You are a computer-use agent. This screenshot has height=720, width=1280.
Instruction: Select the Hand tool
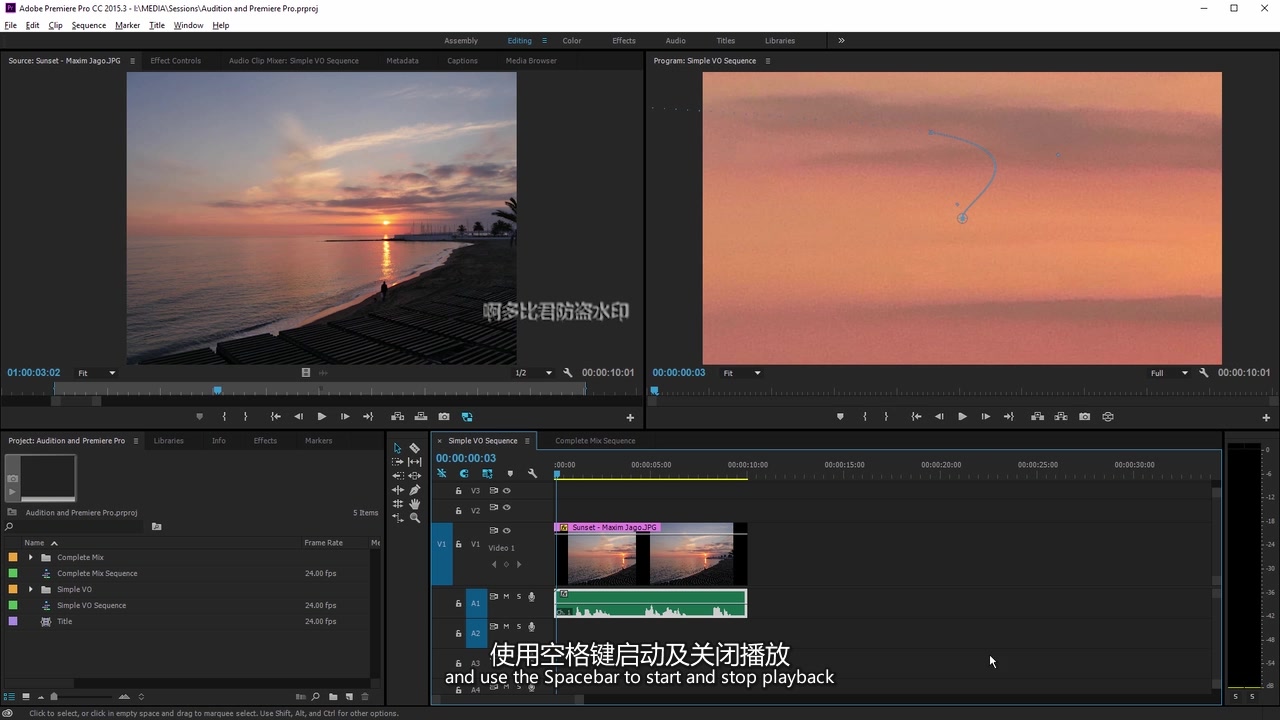[415, 504]
